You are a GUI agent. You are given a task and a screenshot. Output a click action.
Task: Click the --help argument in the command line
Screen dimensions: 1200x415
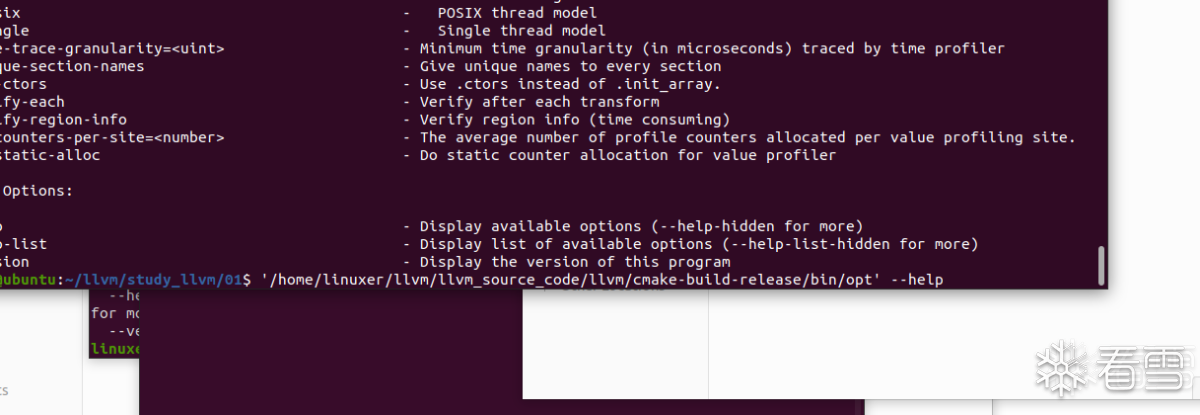point(915,279)
